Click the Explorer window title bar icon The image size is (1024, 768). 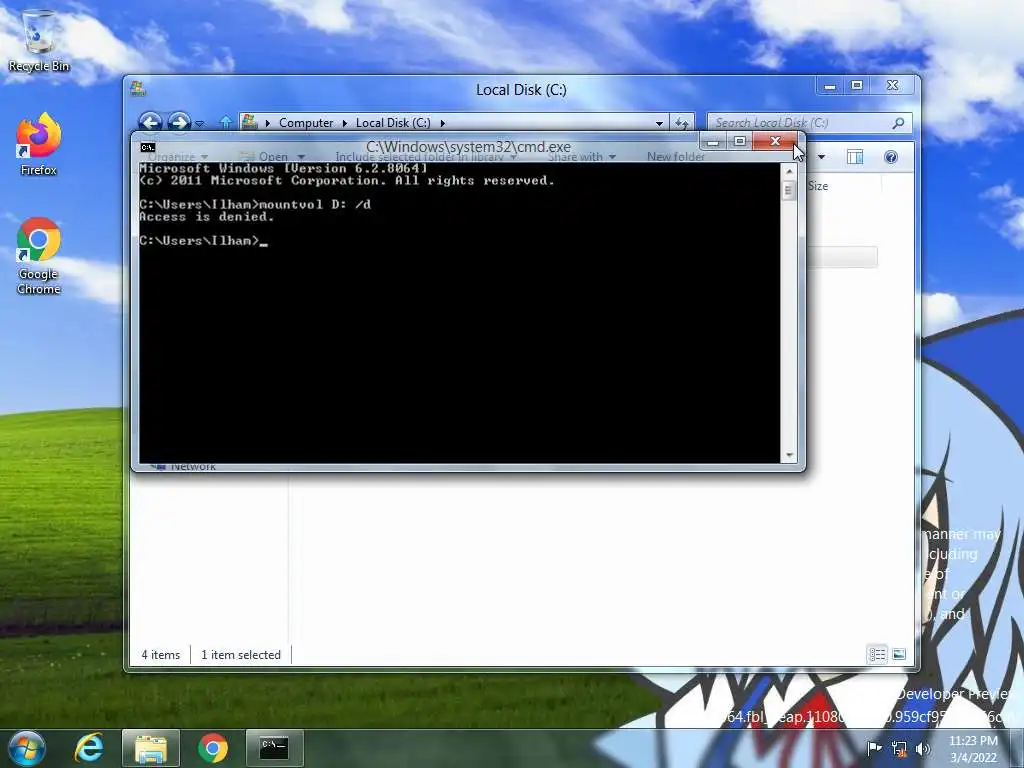point(138,88)
